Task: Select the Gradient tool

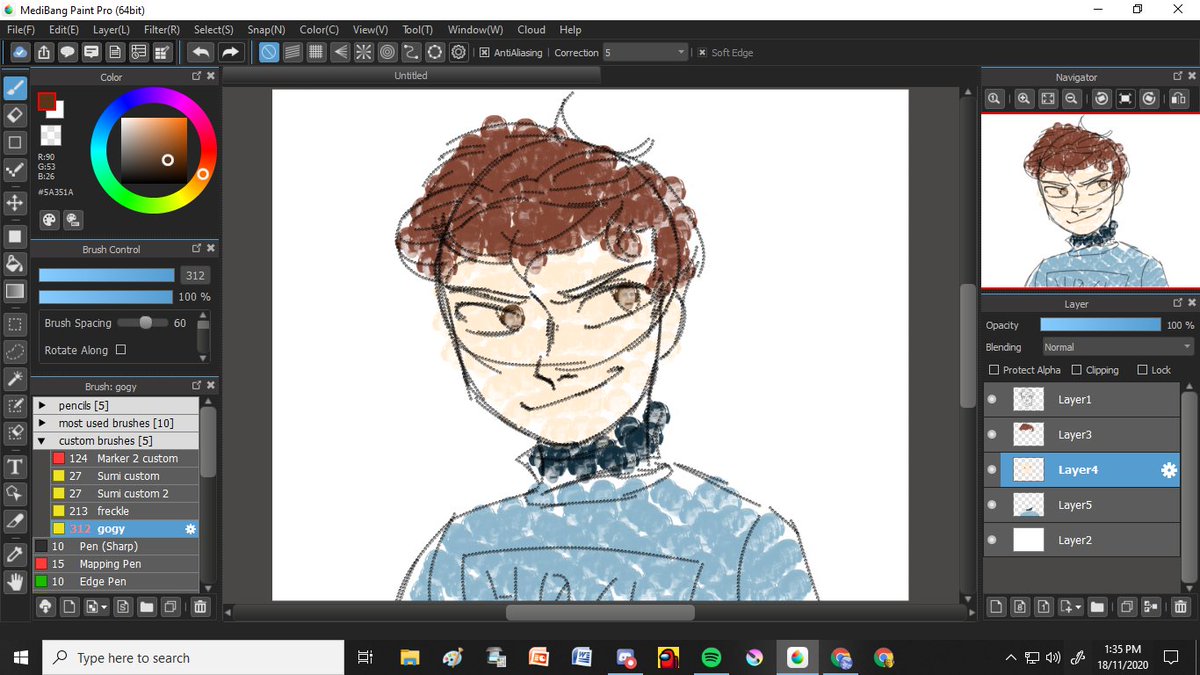Action: coord(15,291)
